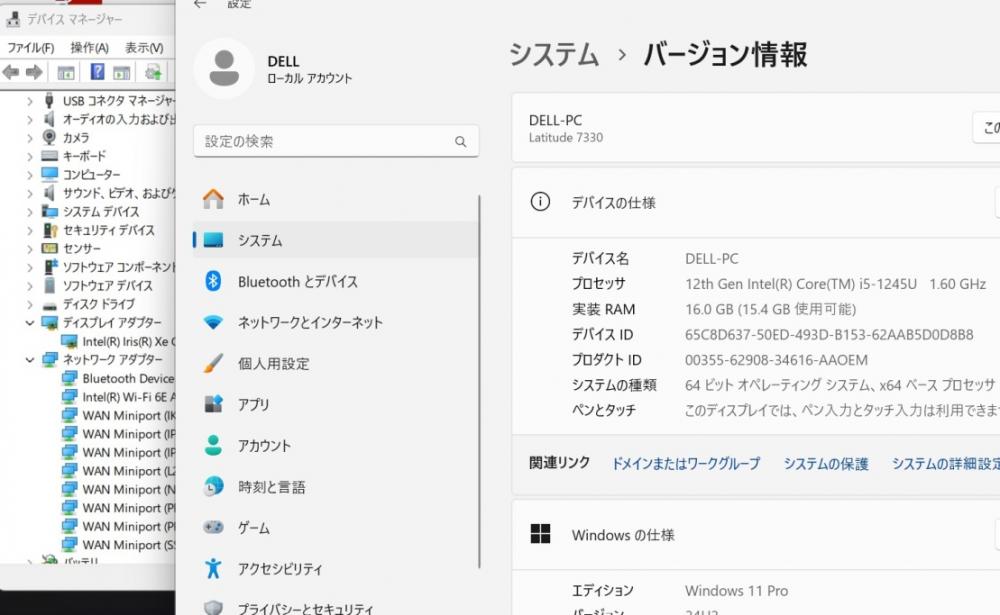Viewport: 1000px width, 615px height.
Task: Click the blue help icon in Device Manager toolbar
Action: 98,71
